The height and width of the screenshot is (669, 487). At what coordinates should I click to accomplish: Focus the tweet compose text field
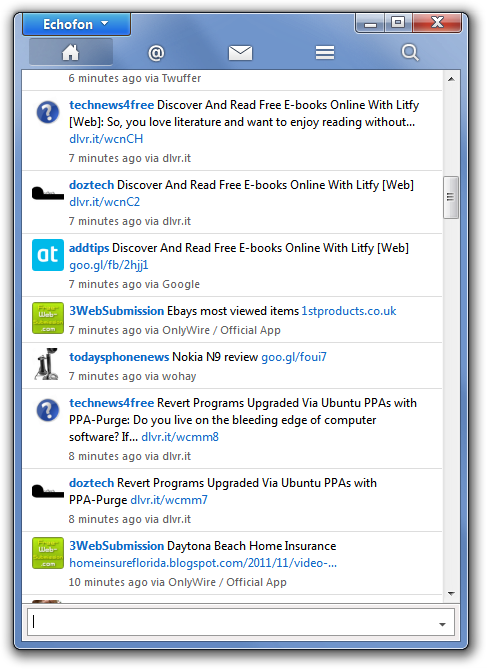[x=241, y=622]
